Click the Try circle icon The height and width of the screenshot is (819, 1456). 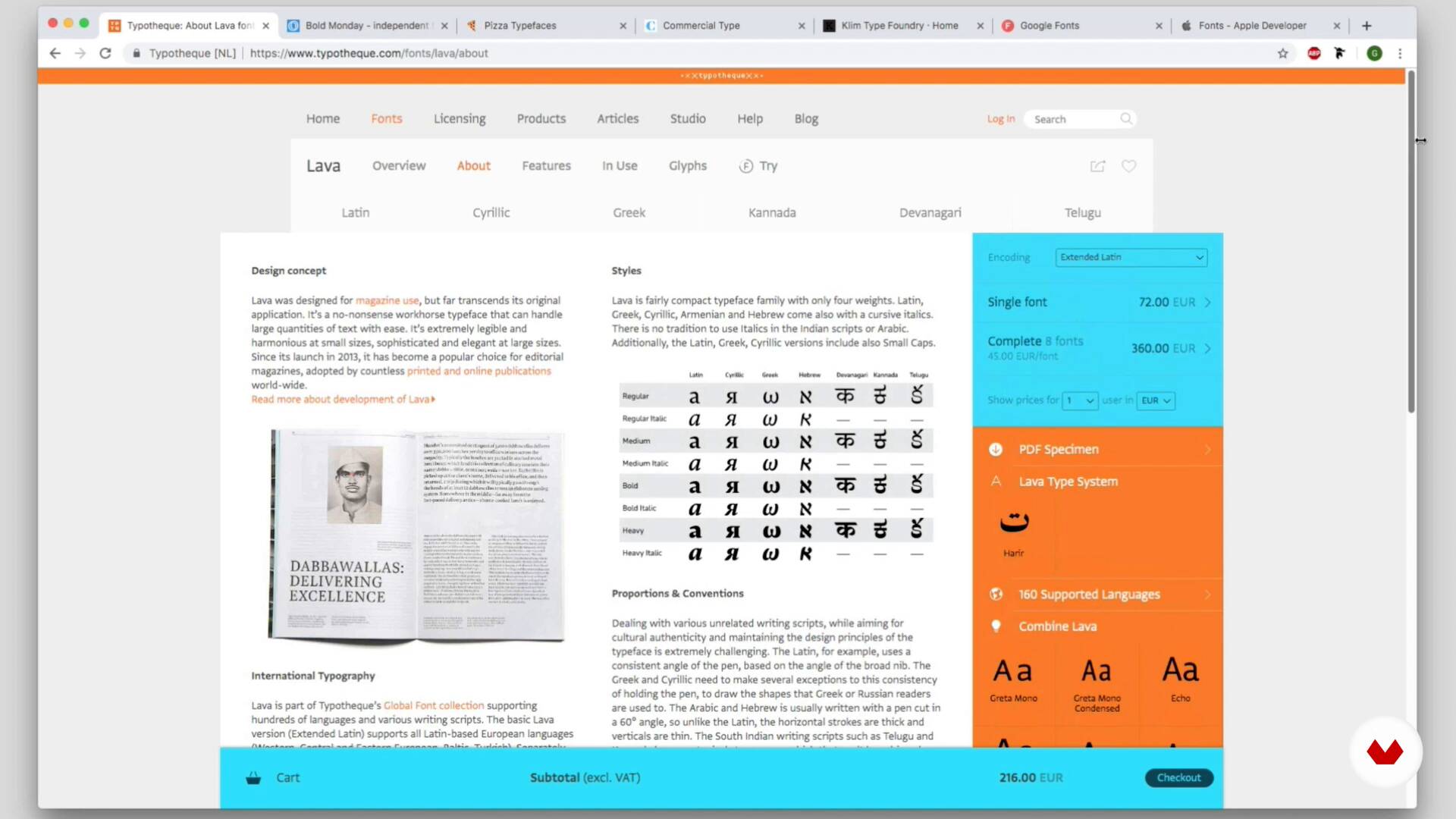click(x=746, y=166)
